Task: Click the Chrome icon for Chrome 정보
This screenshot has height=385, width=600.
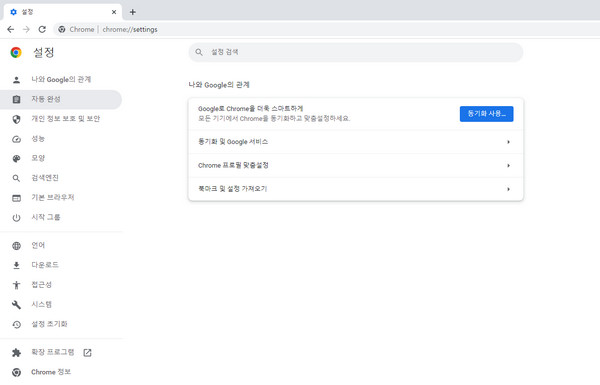Action: [x=16, y=372]
